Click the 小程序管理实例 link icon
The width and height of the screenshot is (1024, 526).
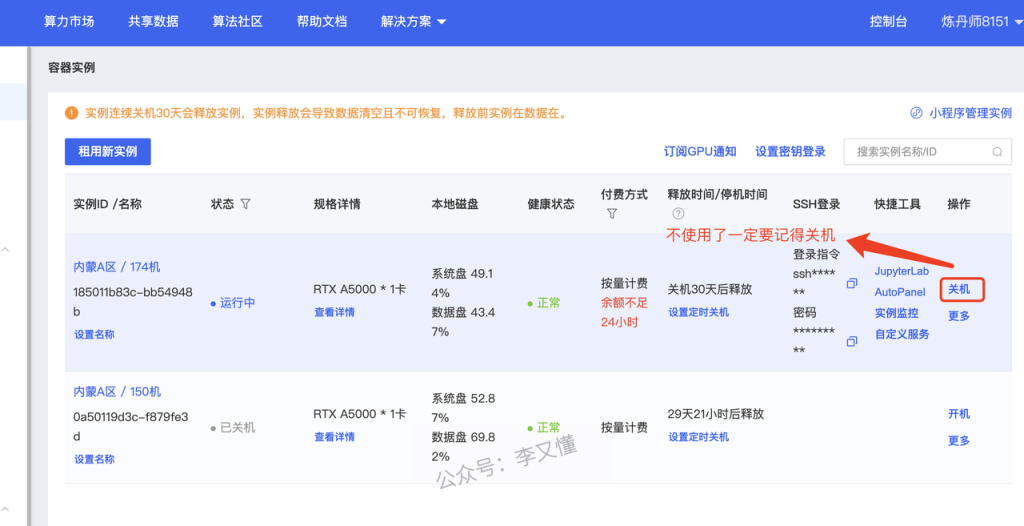[x=916, y=113]
